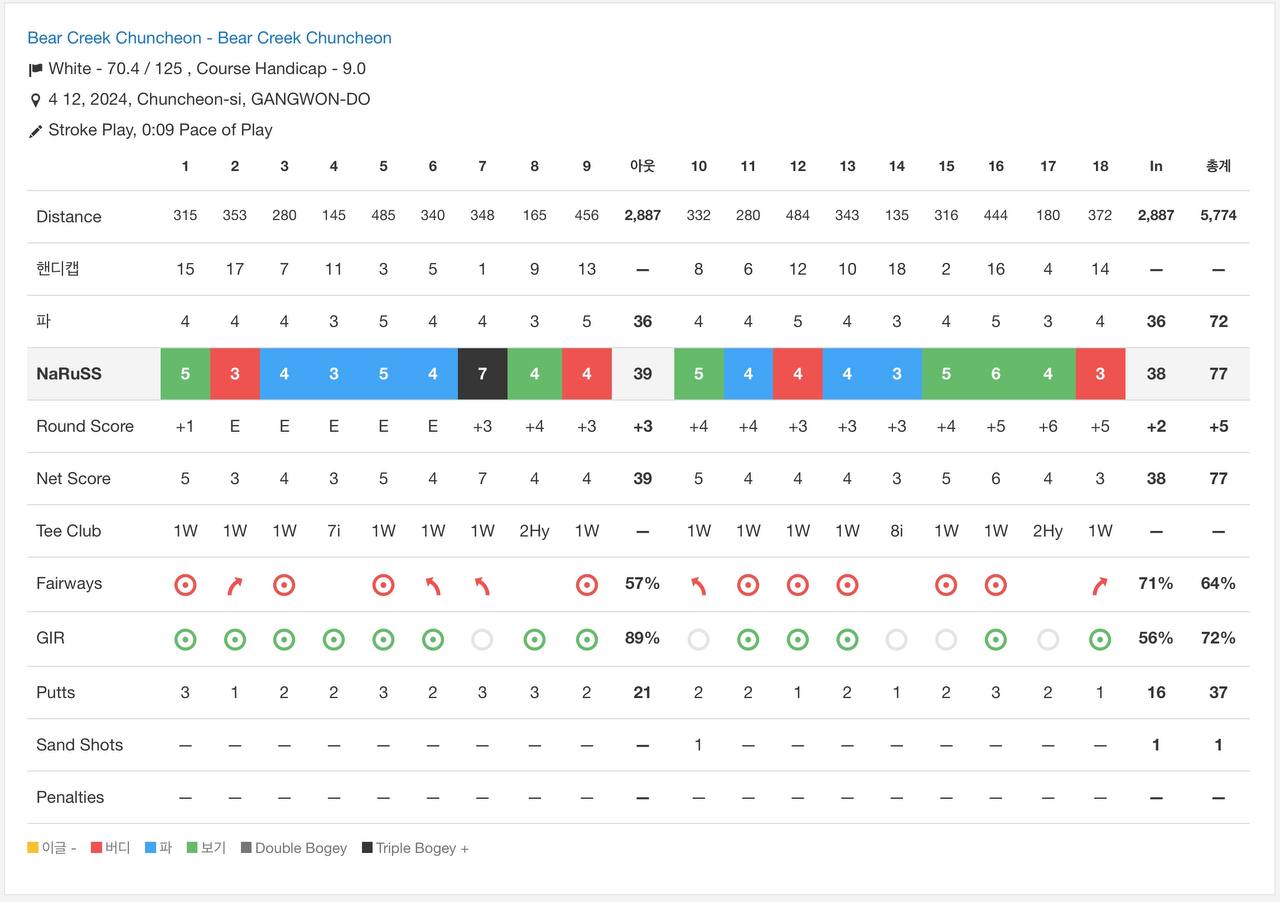
Task: Click the total score 77 in NaRuSS row
Action: click(1218, 374)
